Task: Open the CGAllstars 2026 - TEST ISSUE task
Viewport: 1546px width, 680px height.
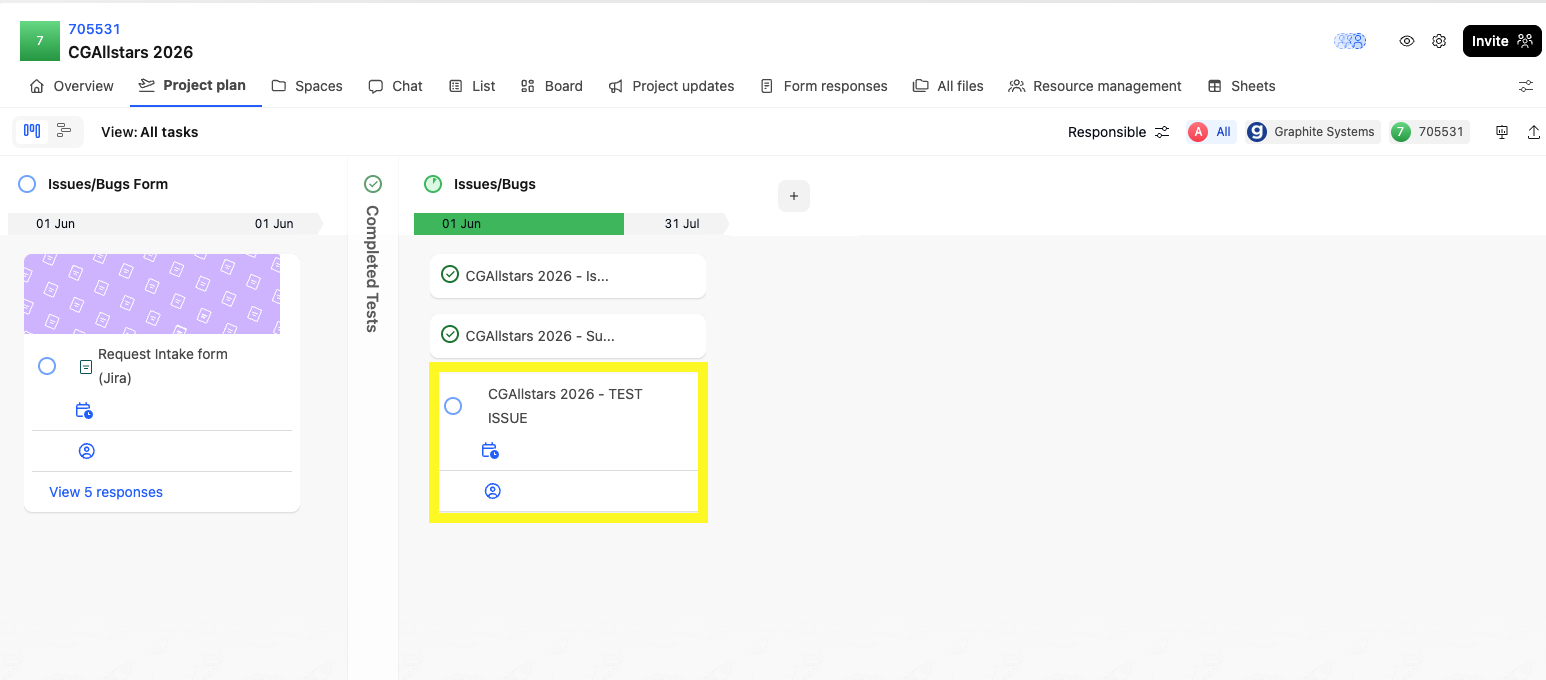Action: tap(565, 406)
